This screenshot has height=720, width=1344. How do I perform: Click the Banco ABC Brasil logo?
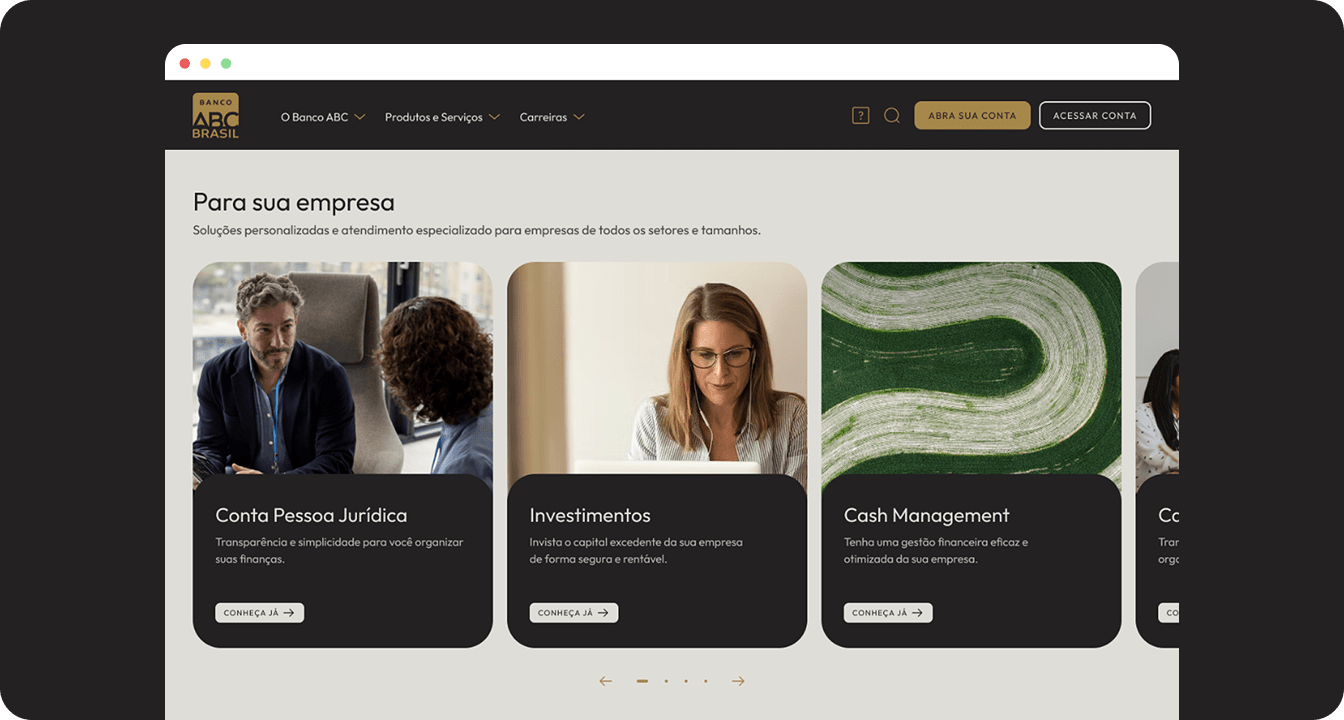point(216,116)
